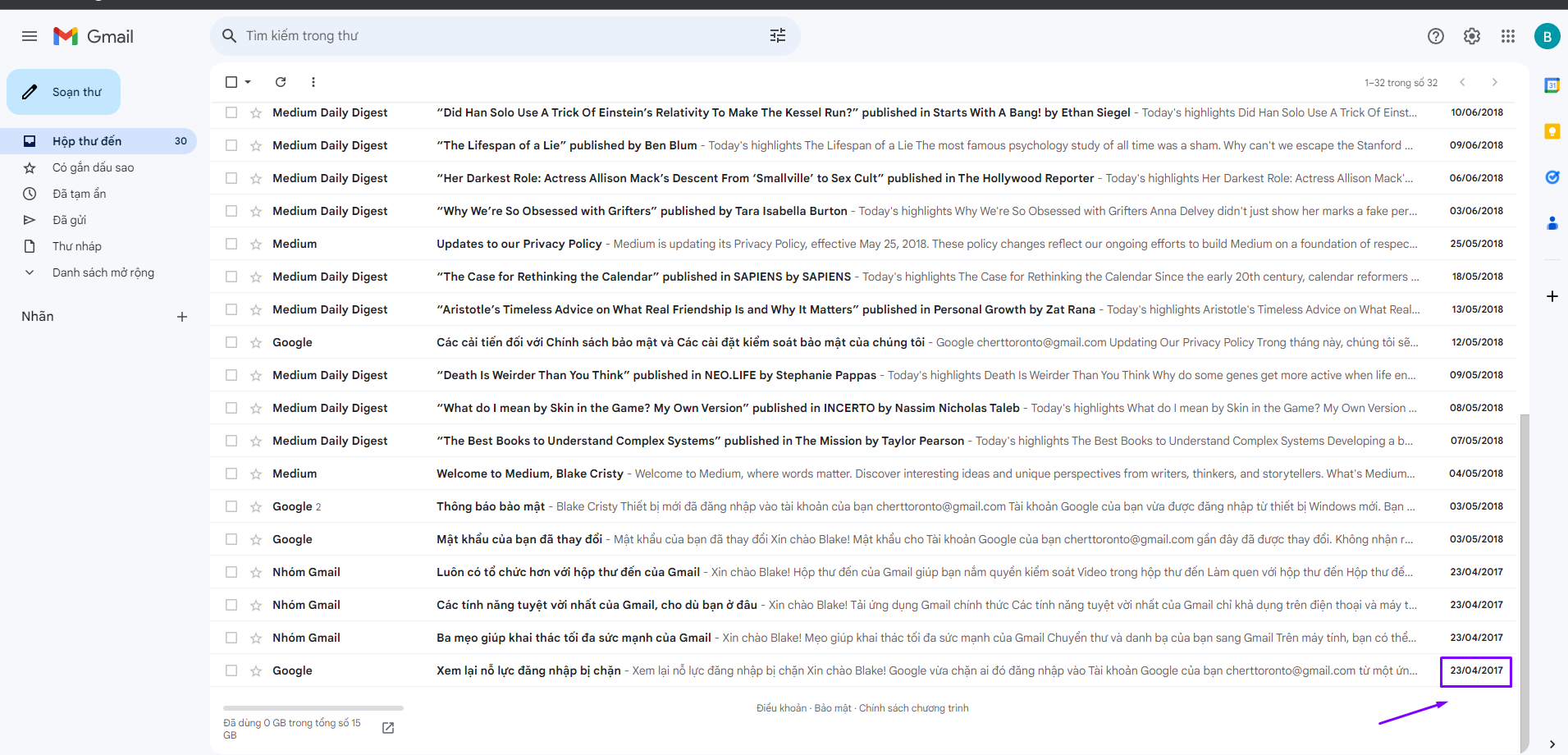Select the 'Aristotle's Timeless Advice' email checkbox

click(x=231, y=309)
